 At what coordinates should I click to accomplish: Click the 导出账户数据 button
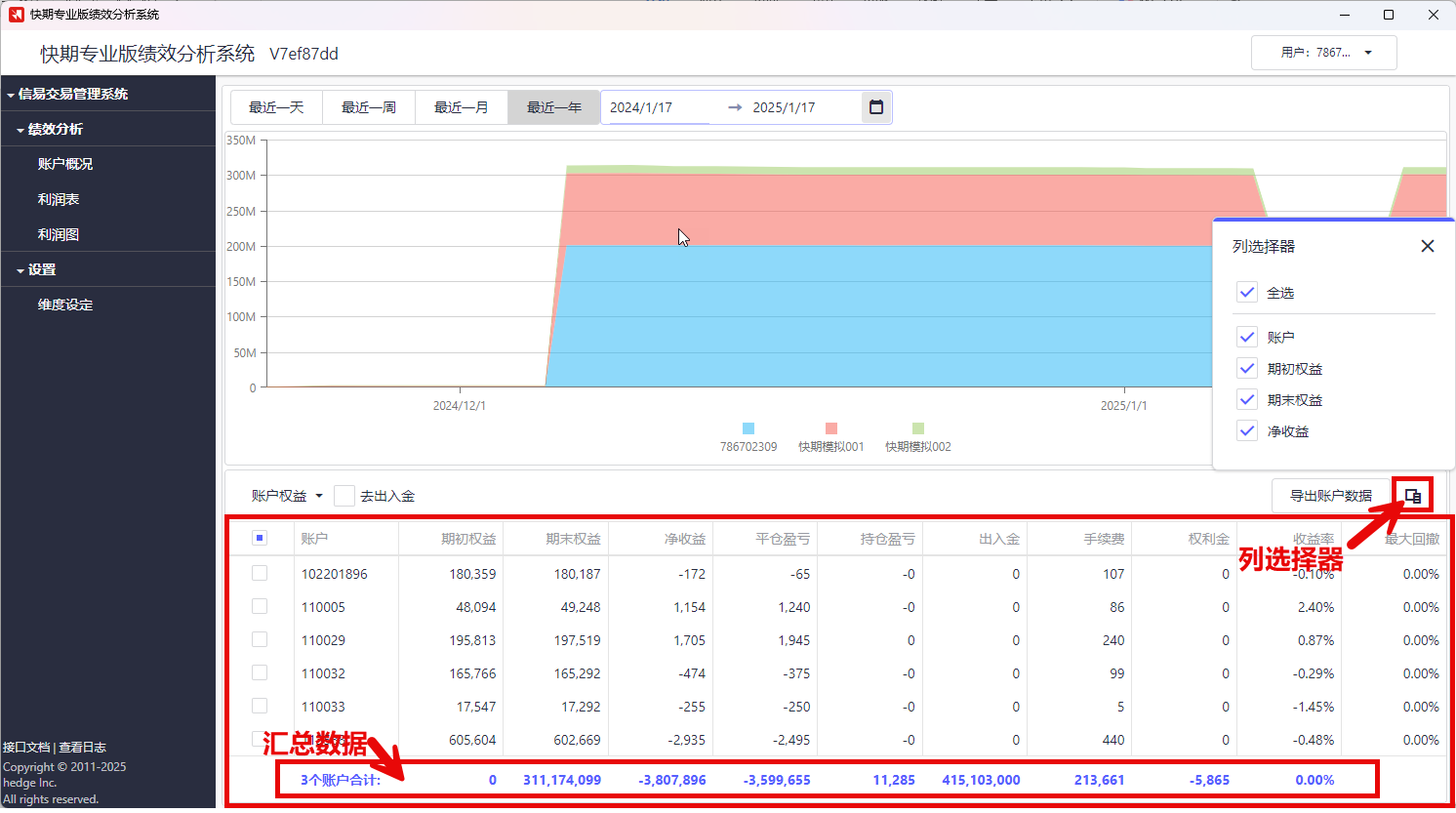[1331, 496]
